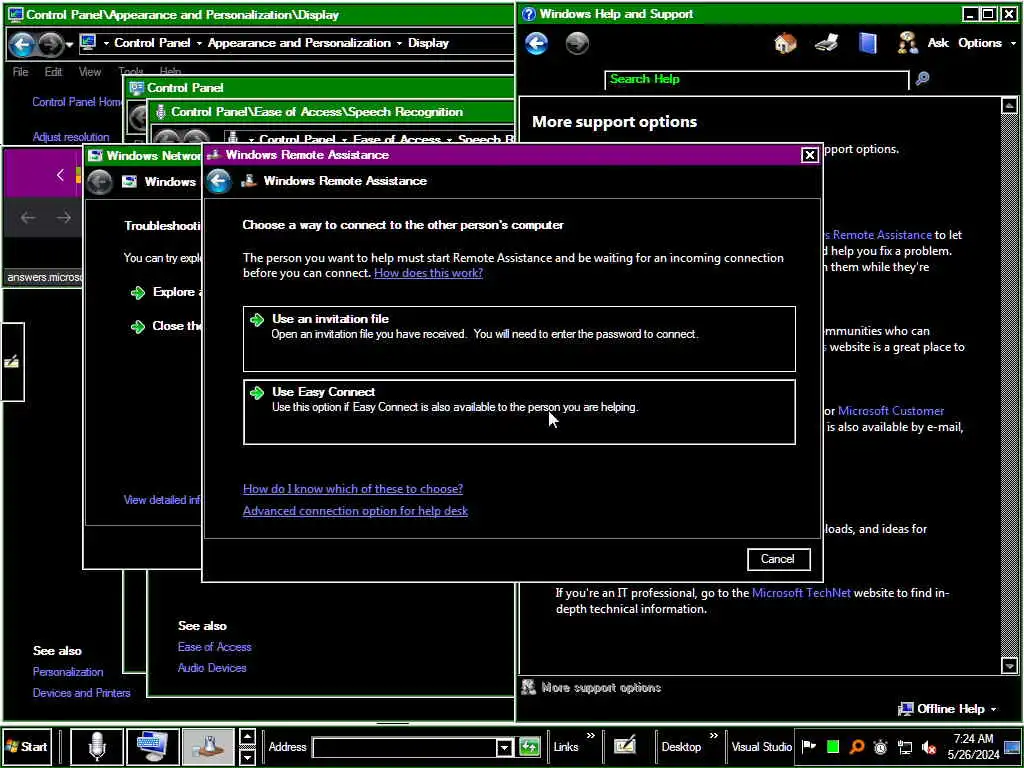The height and width of the screenshot is (768, 1024).
Task: Expand the Offline Help dropdown
Action: (949, 709)
